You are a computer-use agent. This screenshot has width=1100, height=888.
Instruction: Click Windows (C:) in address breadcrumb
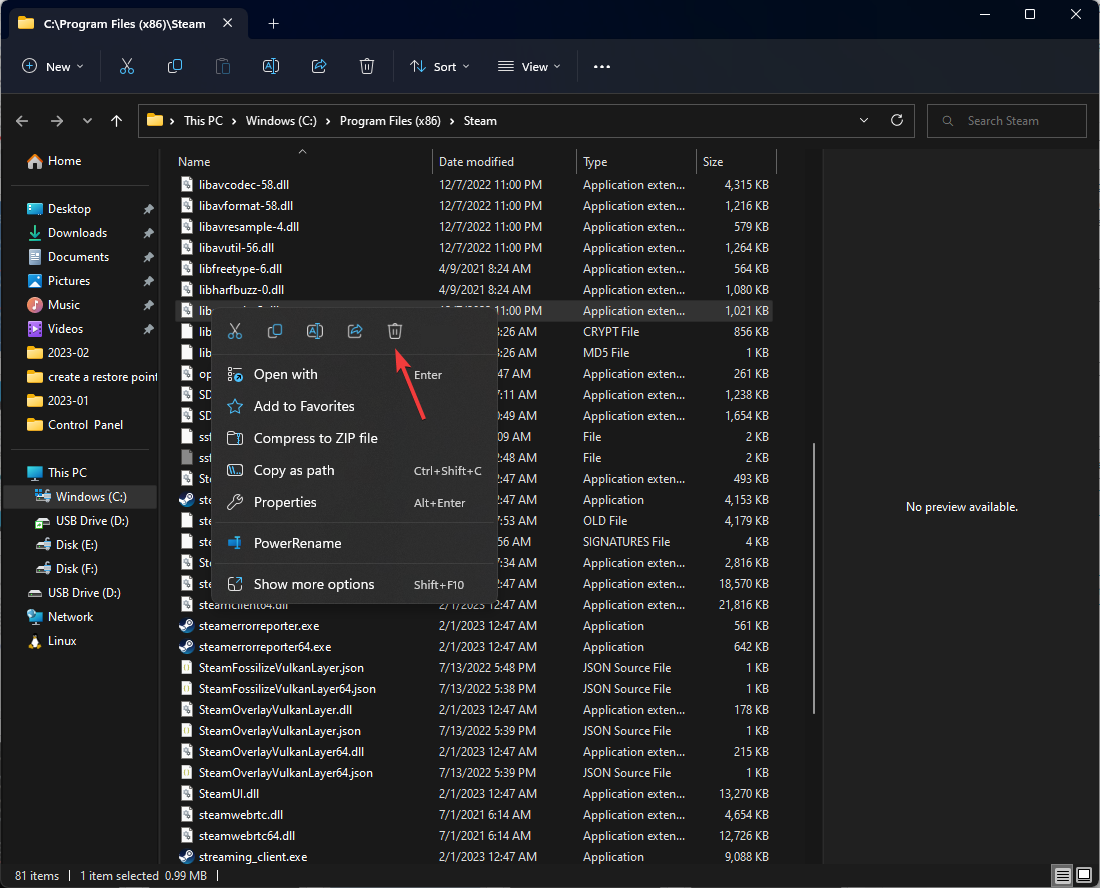click(281, 121)
